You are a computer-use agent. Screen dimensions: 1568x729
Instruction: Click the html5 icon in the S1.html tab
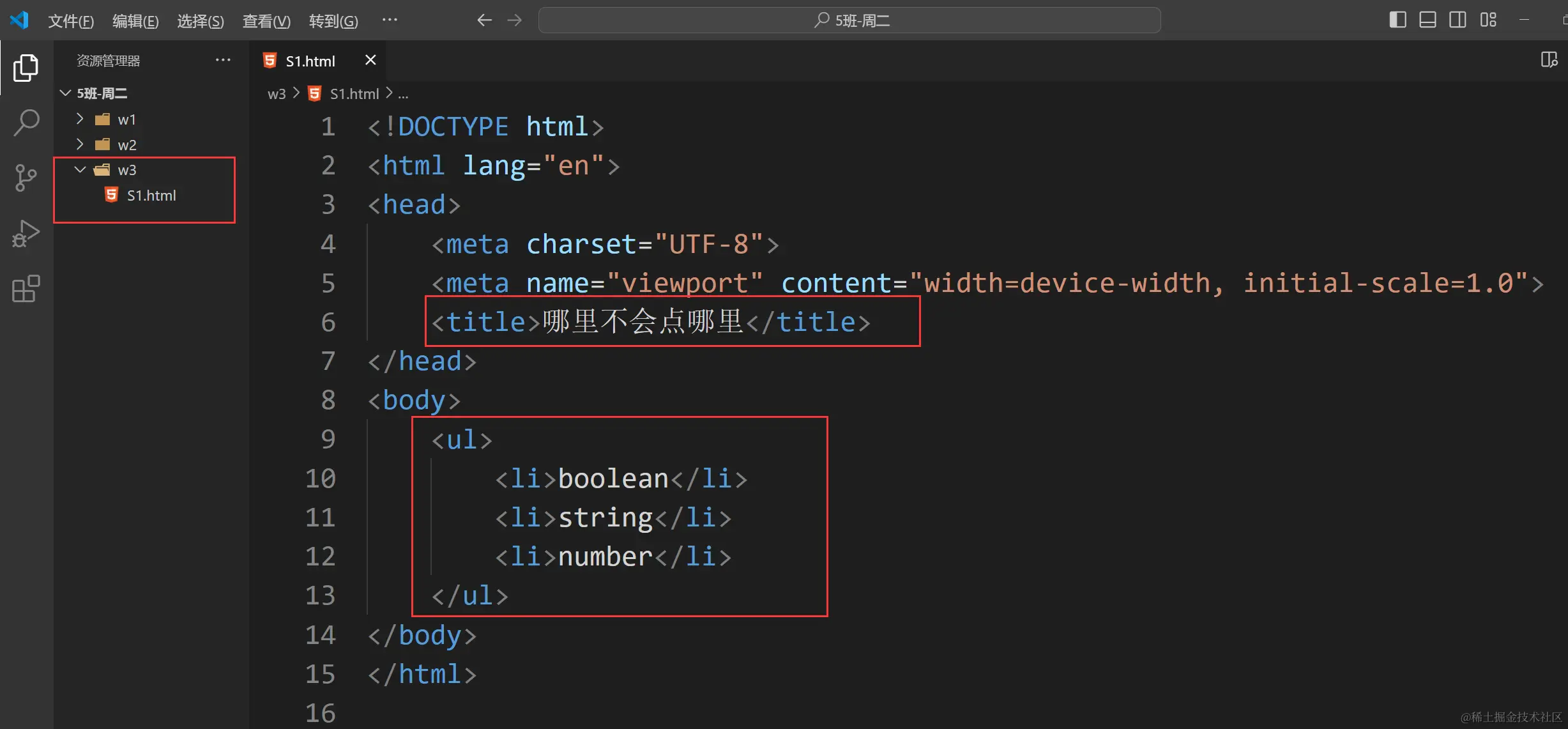coord(270,61)
